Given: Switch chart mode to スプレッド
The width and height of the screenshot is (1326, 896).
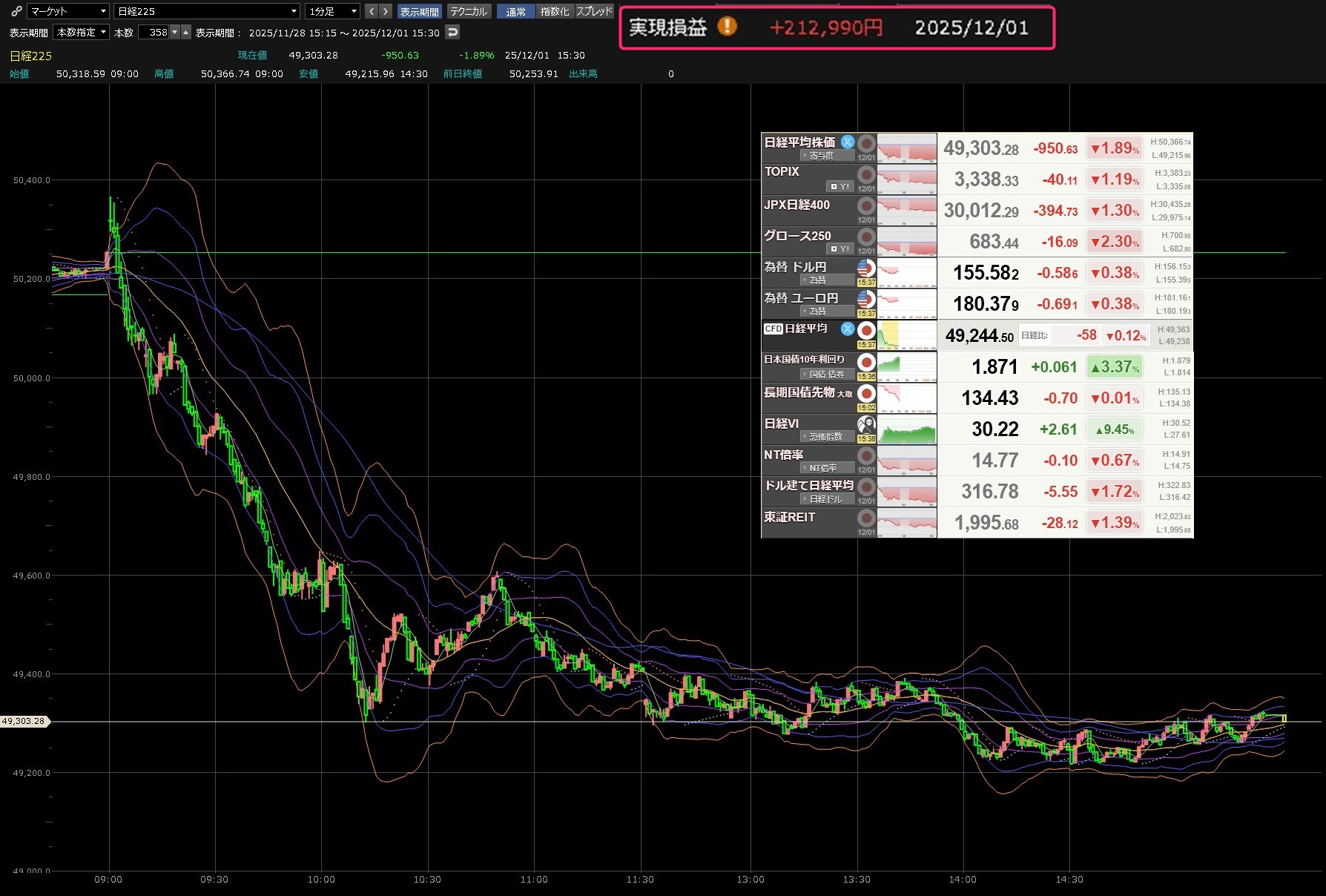Looking at the screenshot, I should click(595, 11).
